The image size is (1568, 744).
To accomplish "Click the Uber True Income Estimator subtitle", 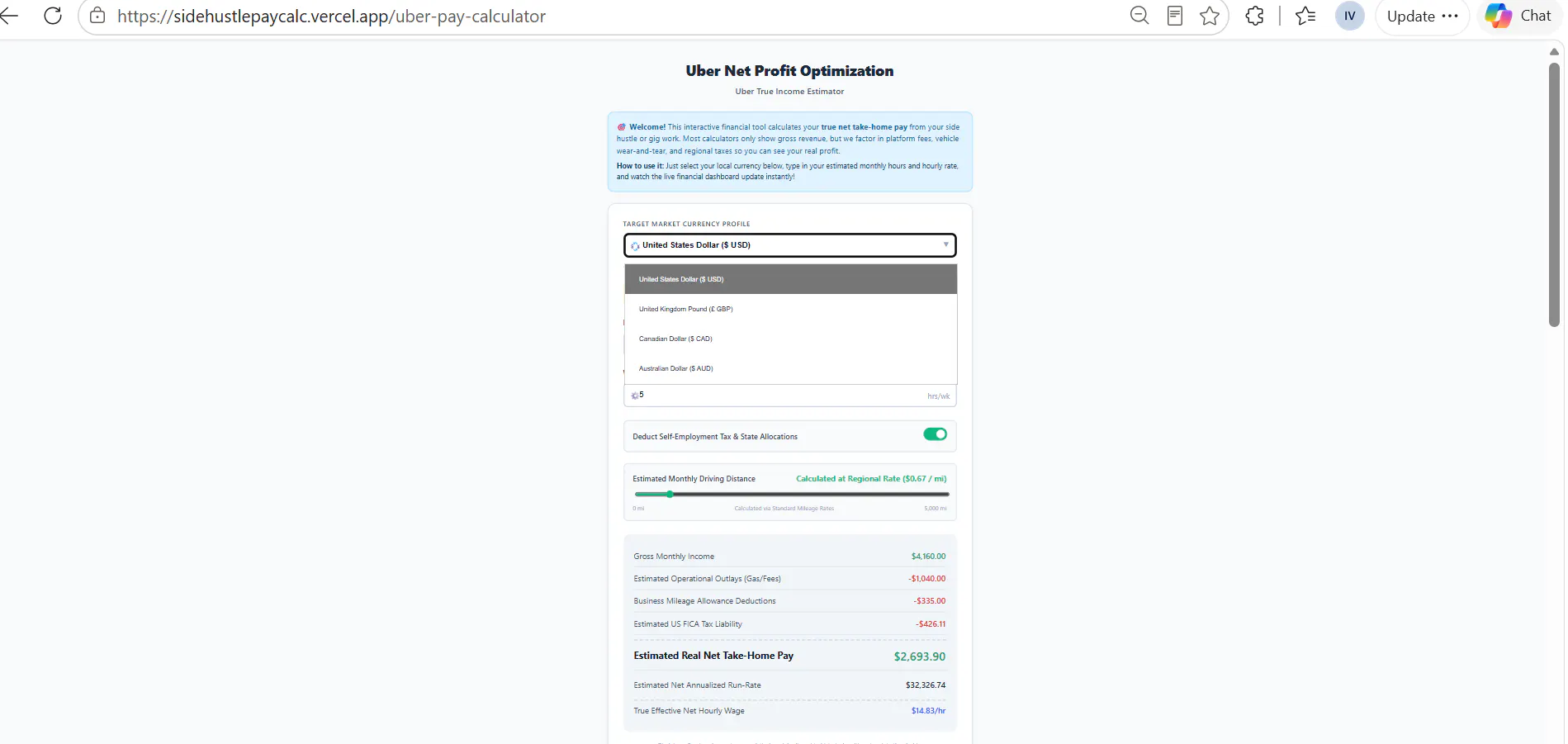I will (789, 92).
